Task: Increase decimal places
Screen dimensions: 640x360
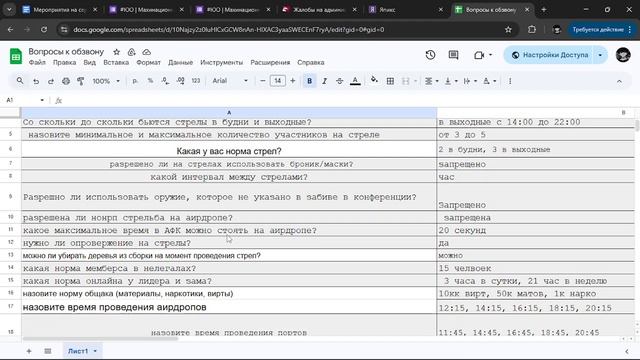Action: (x=180, y=81)
